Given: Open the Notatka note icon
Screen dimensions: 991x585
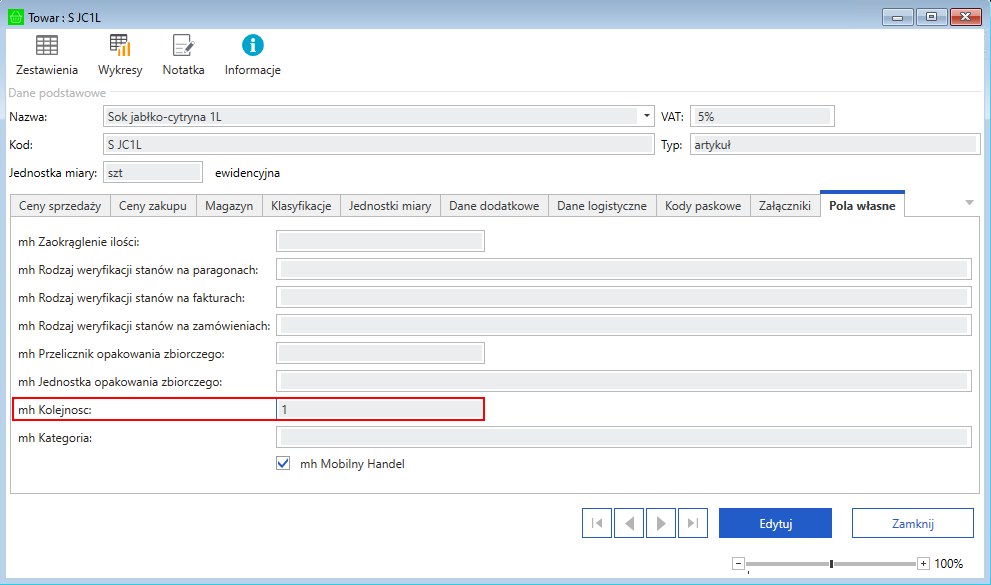Looking at the screenshot, I should tap(183, 46).
